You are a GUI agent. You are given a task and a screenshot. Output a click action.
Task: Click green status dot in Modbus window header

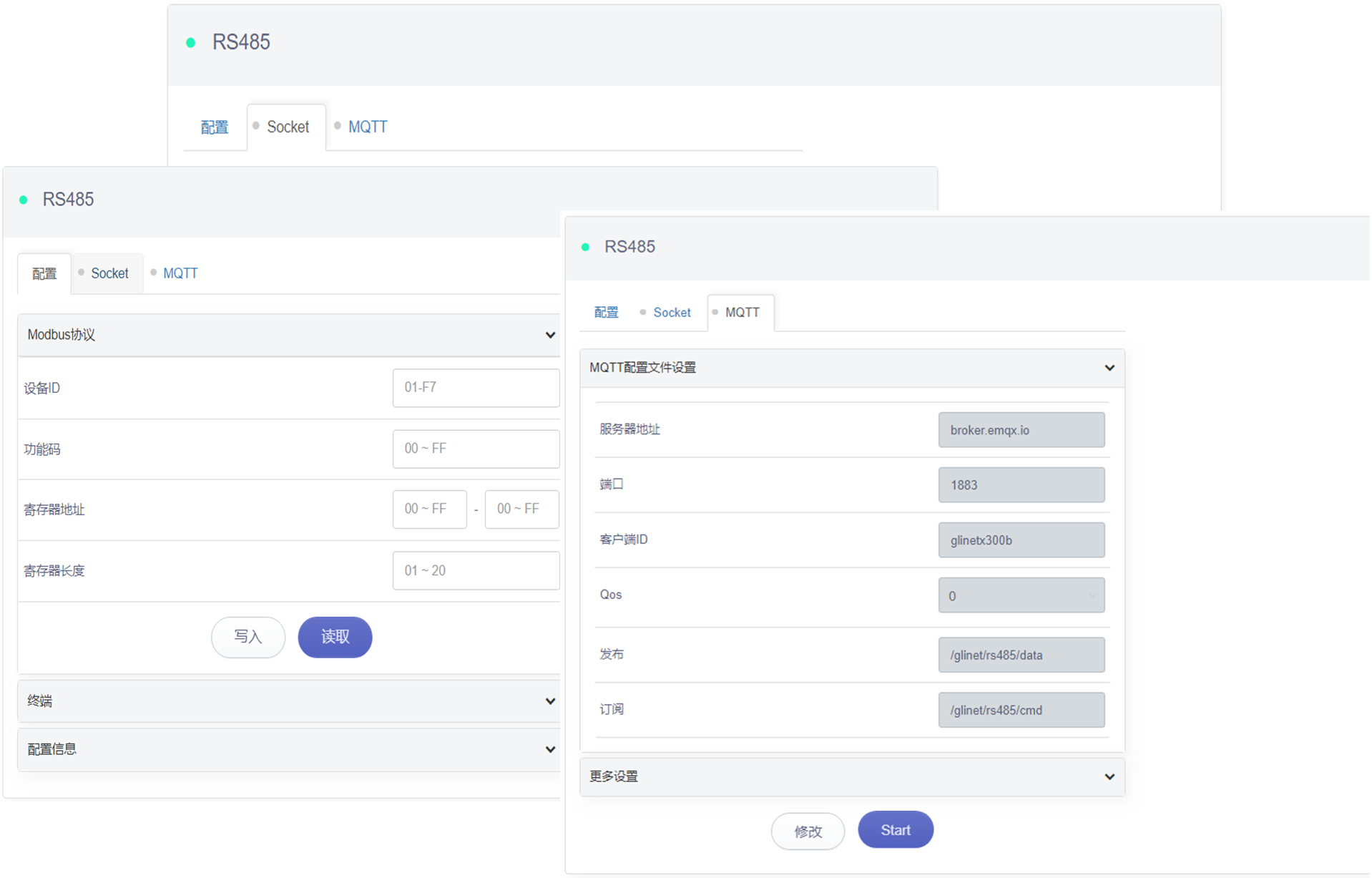(24, 200)
